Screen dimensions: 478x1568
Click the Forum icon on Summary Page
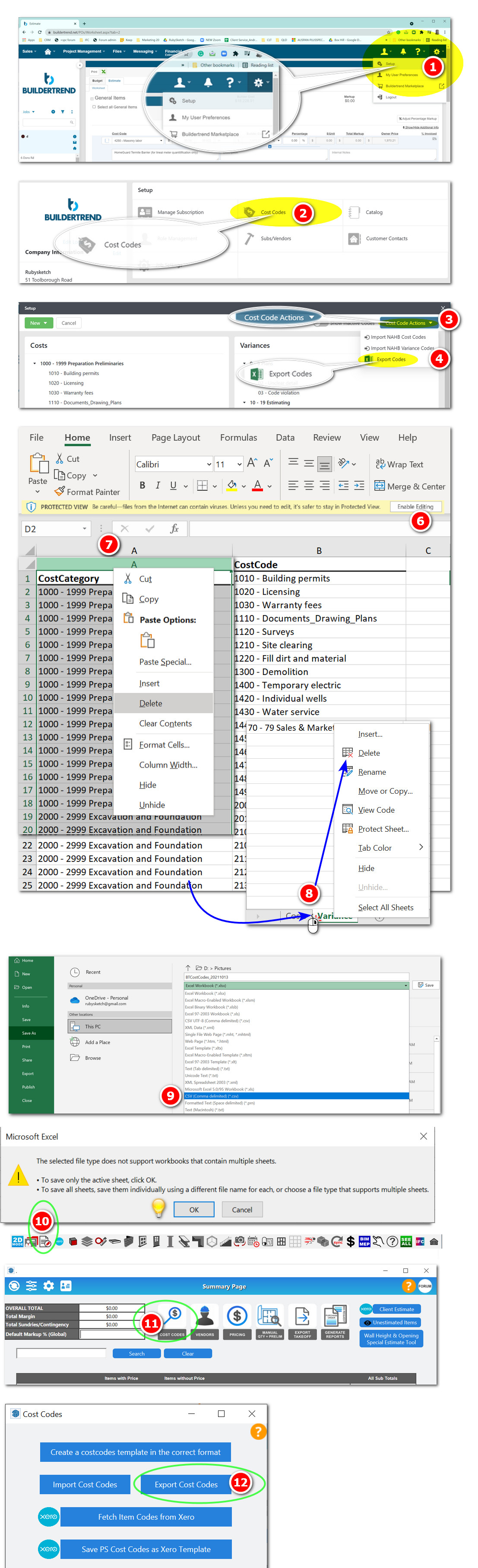point(425,1286)
